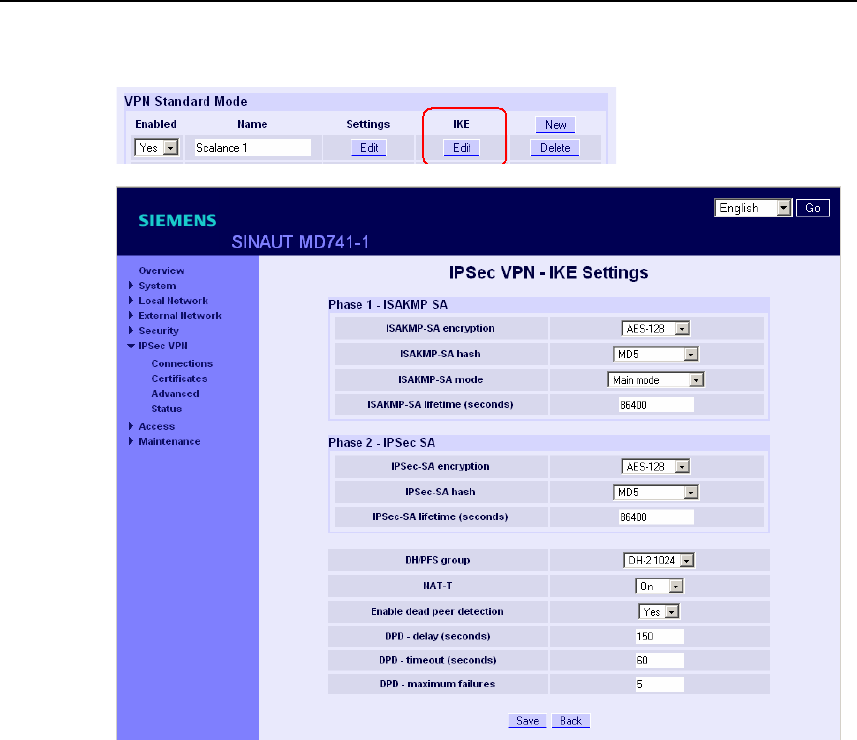Open IPSec-SA encryption AES-128 dropdown
Image resolution: width=857 pixels, height=740 pixels.
pos(656,466)
